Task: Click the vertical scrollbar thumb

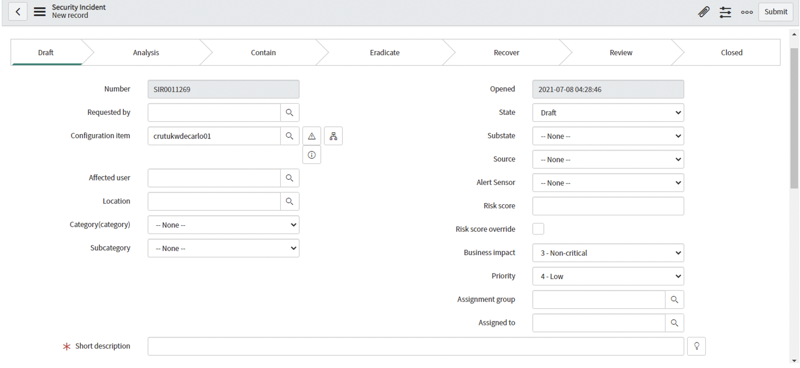Action: (x=795, y=118)
